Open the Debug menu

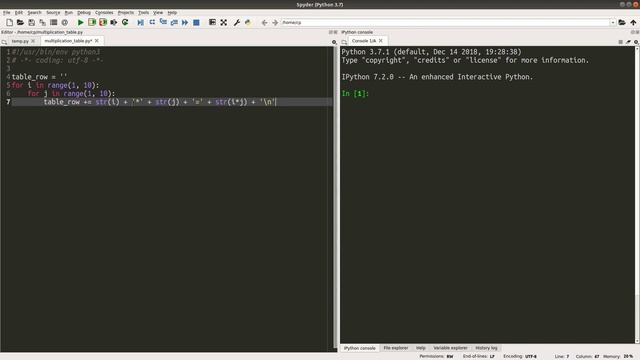point(84,13)
